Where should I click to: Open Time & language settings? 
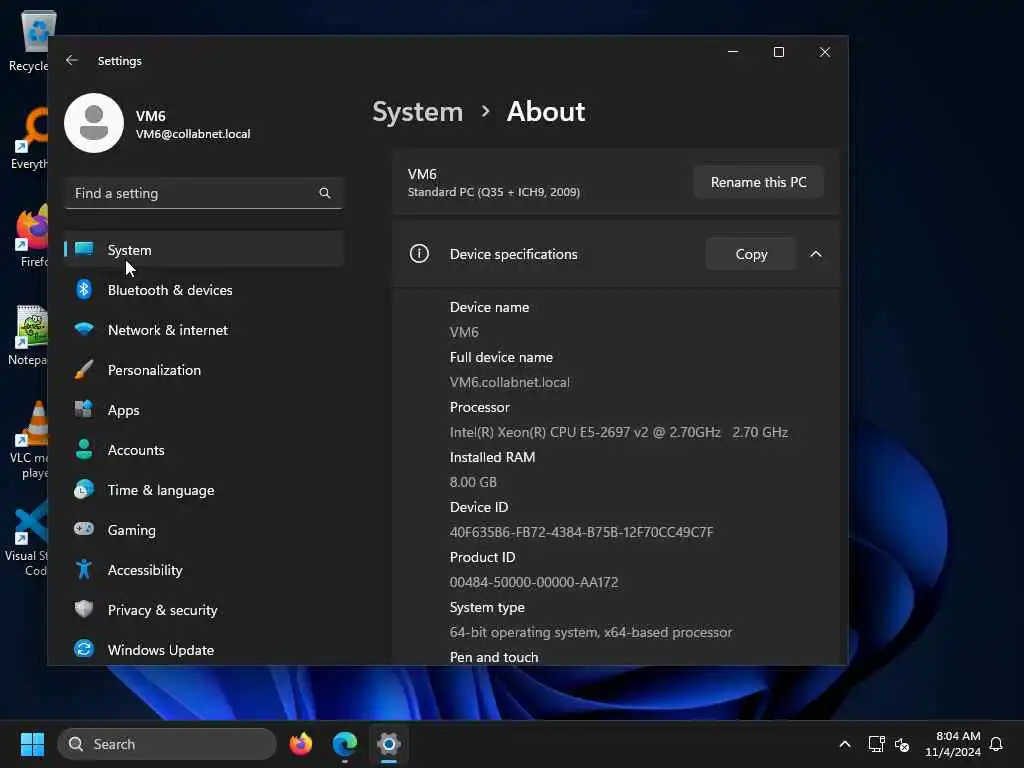204,489
